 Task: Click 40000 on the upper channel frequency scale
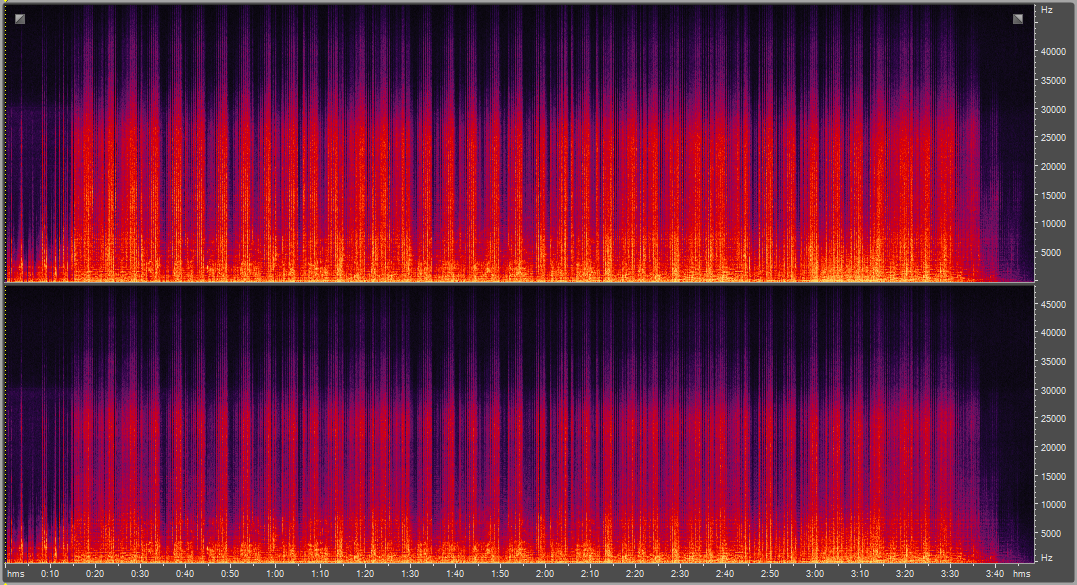(1054, 52)
